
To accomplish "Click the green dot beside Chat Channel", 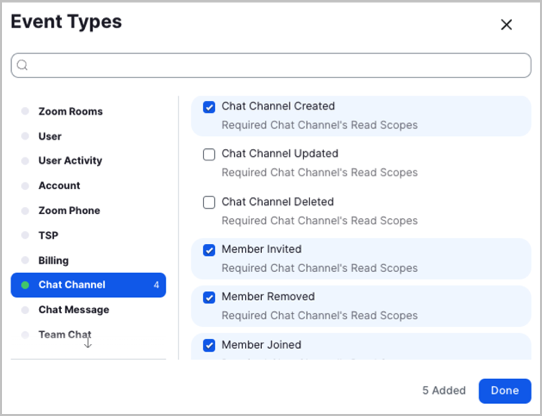I will [25, 285].
